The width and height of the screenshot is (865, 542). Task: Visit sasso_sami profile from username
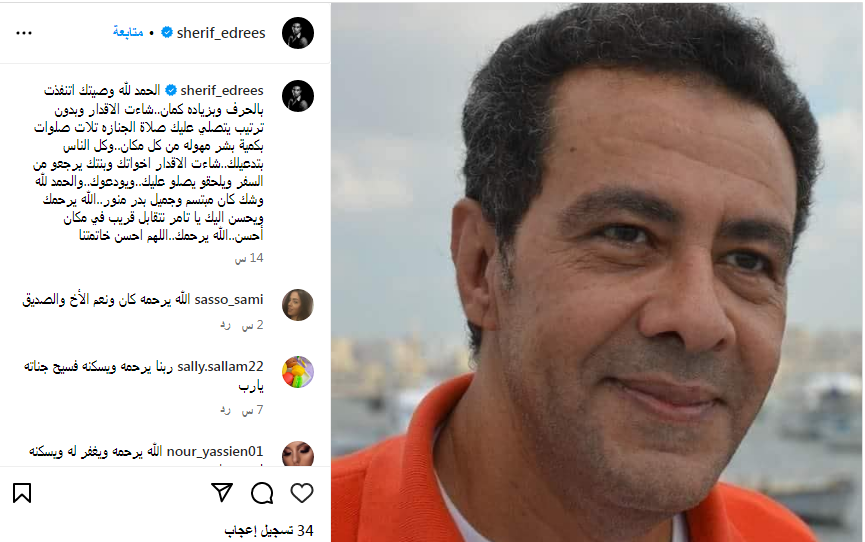click(229, 299)
